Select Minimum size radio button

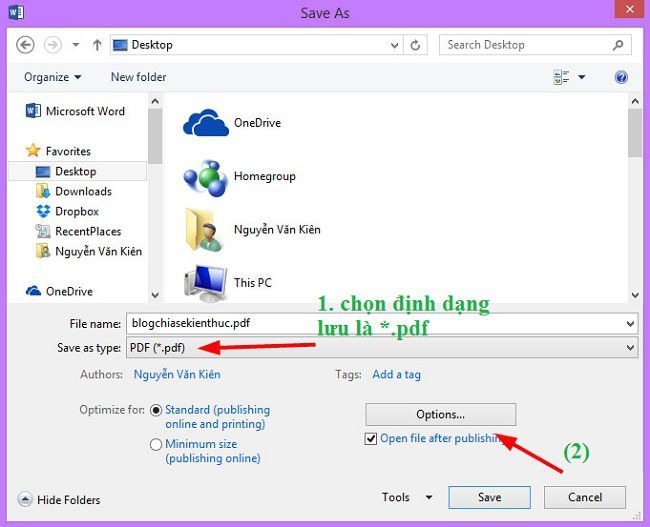pyautogui.click(x=156, y=444)
